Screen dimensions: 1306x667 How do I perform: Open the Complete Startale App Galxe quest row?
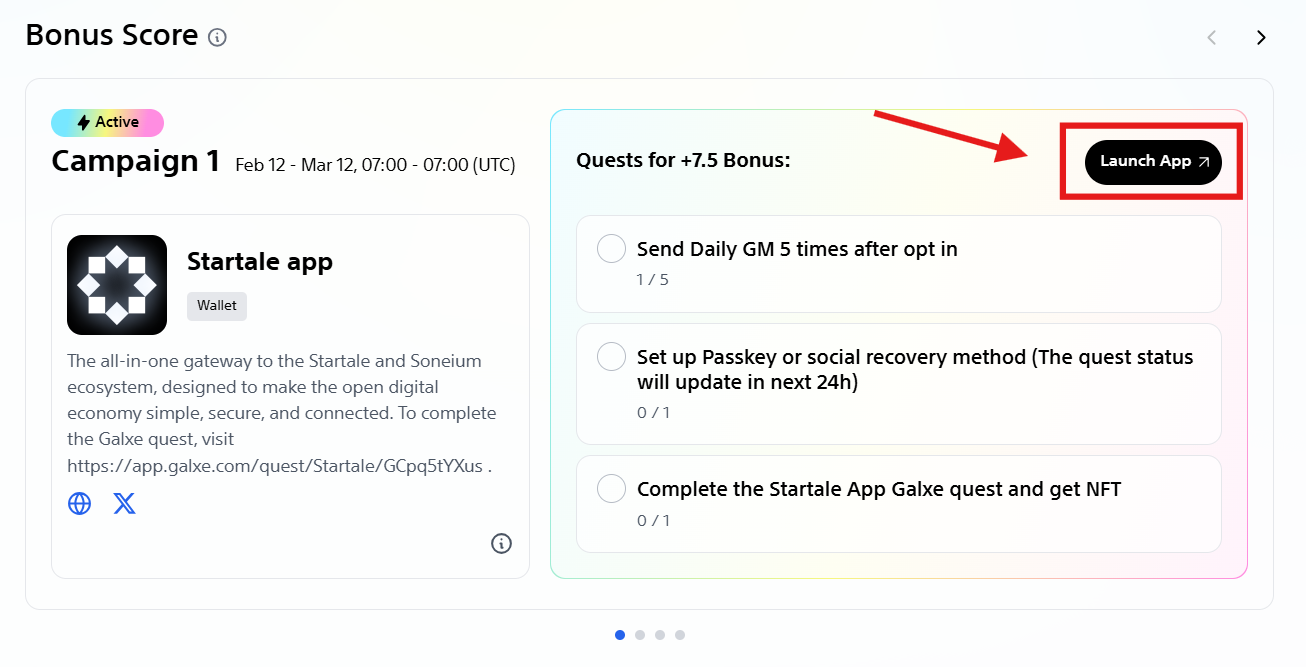pos(898,503)
